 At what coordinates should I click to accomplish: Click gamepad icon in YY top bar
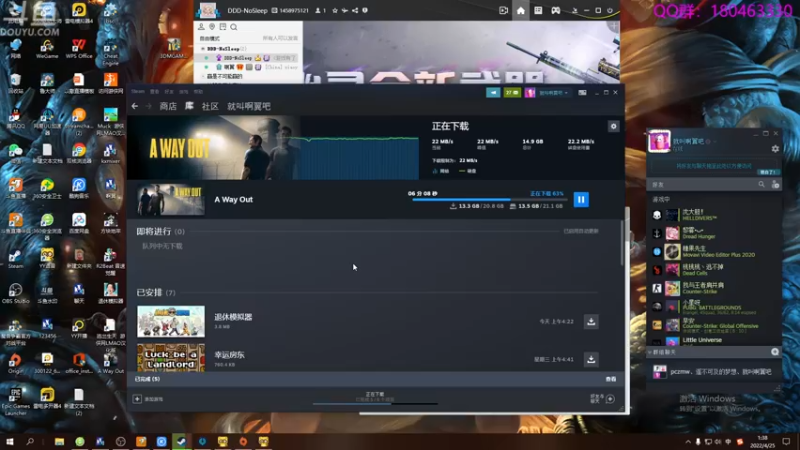pos(556,10)
